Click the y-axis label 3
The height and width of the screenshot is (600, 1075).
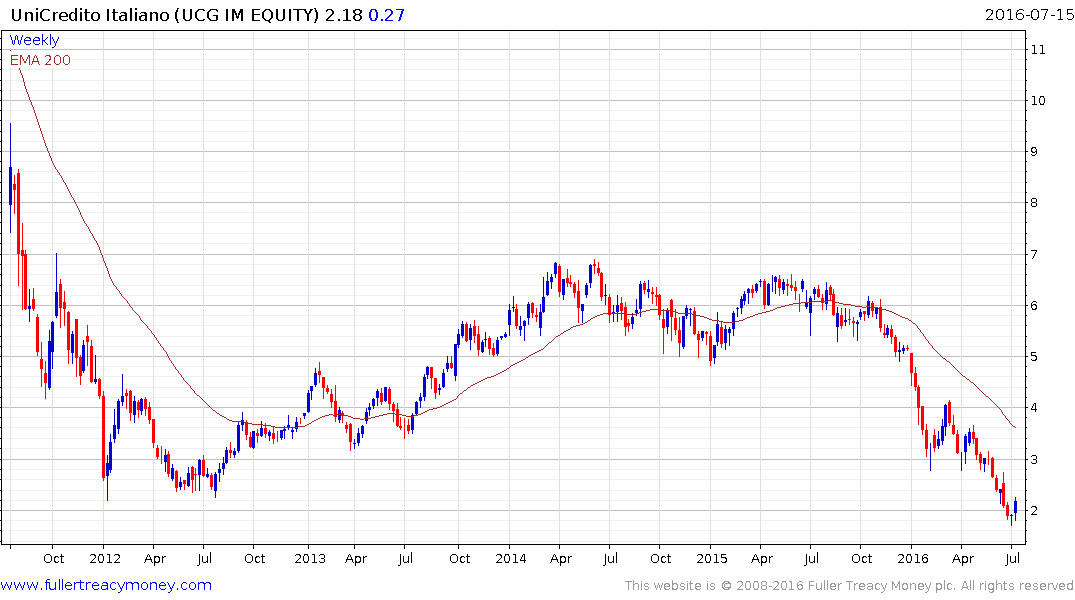[x=1035, y=459]
